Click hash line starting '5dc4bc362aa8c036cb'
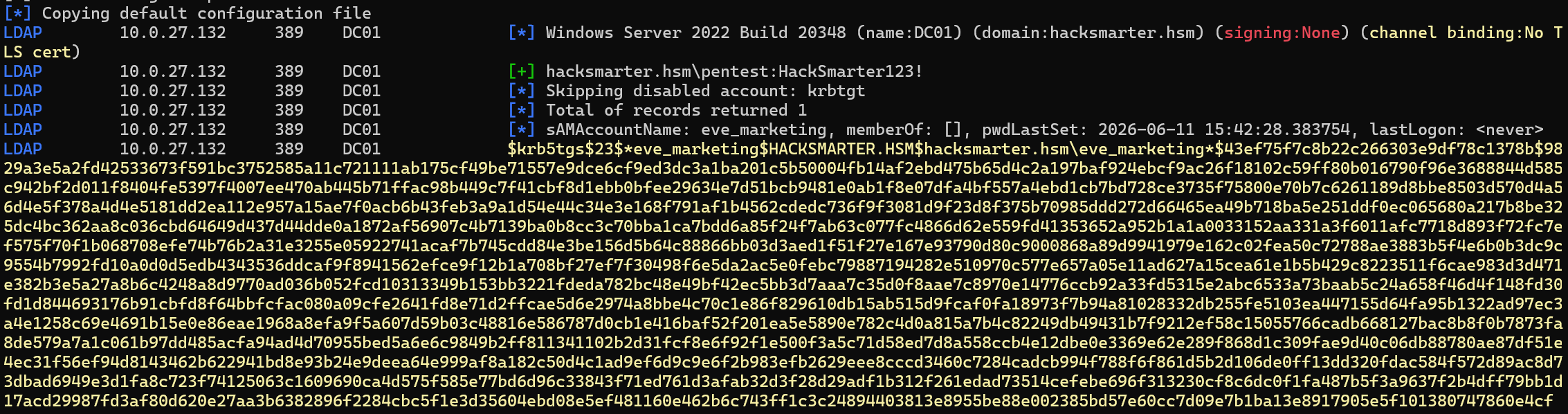The height and width of the screenshot is (414, 1568). pyautogui.click(x=783, y=226)
